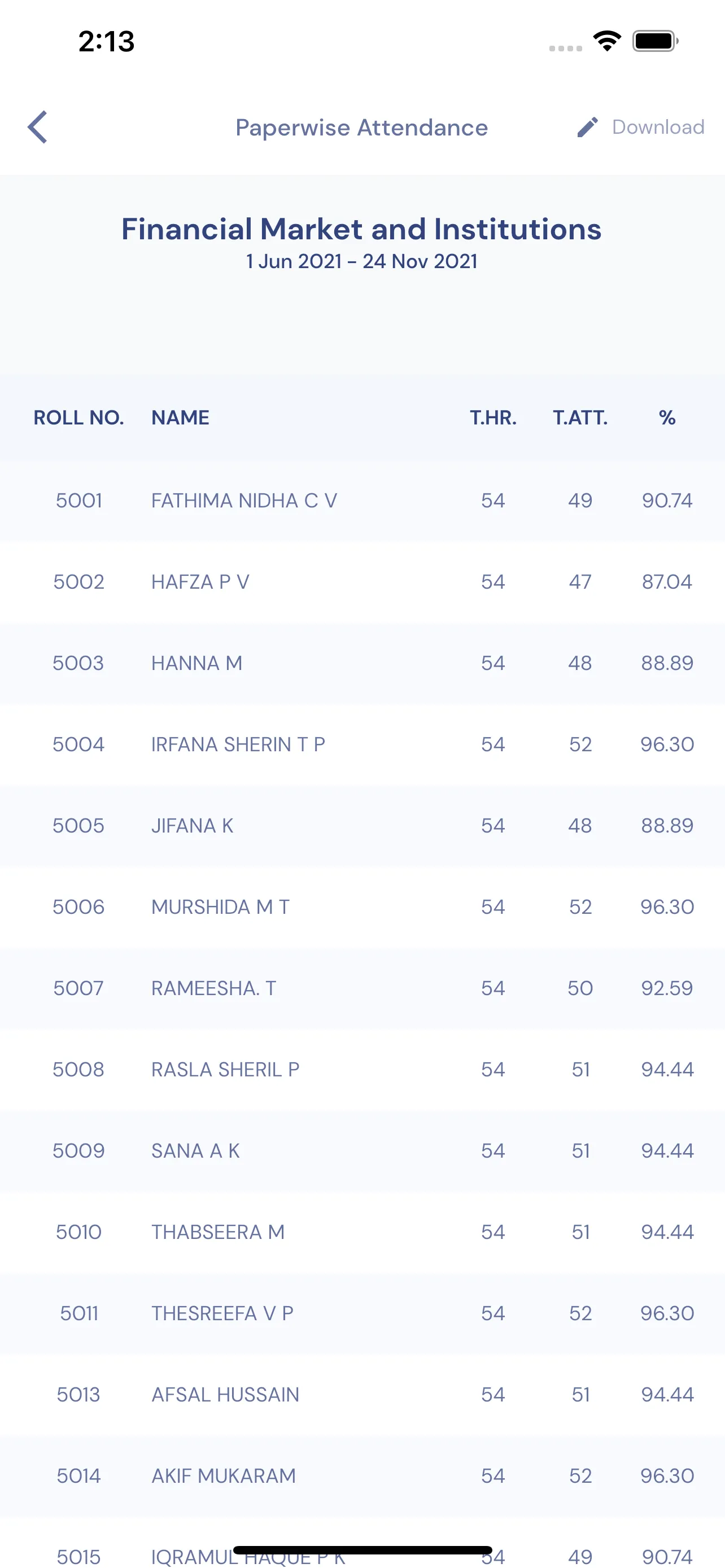Click the pencil edit icon
725x1568 pixels.
pos(587,127)
